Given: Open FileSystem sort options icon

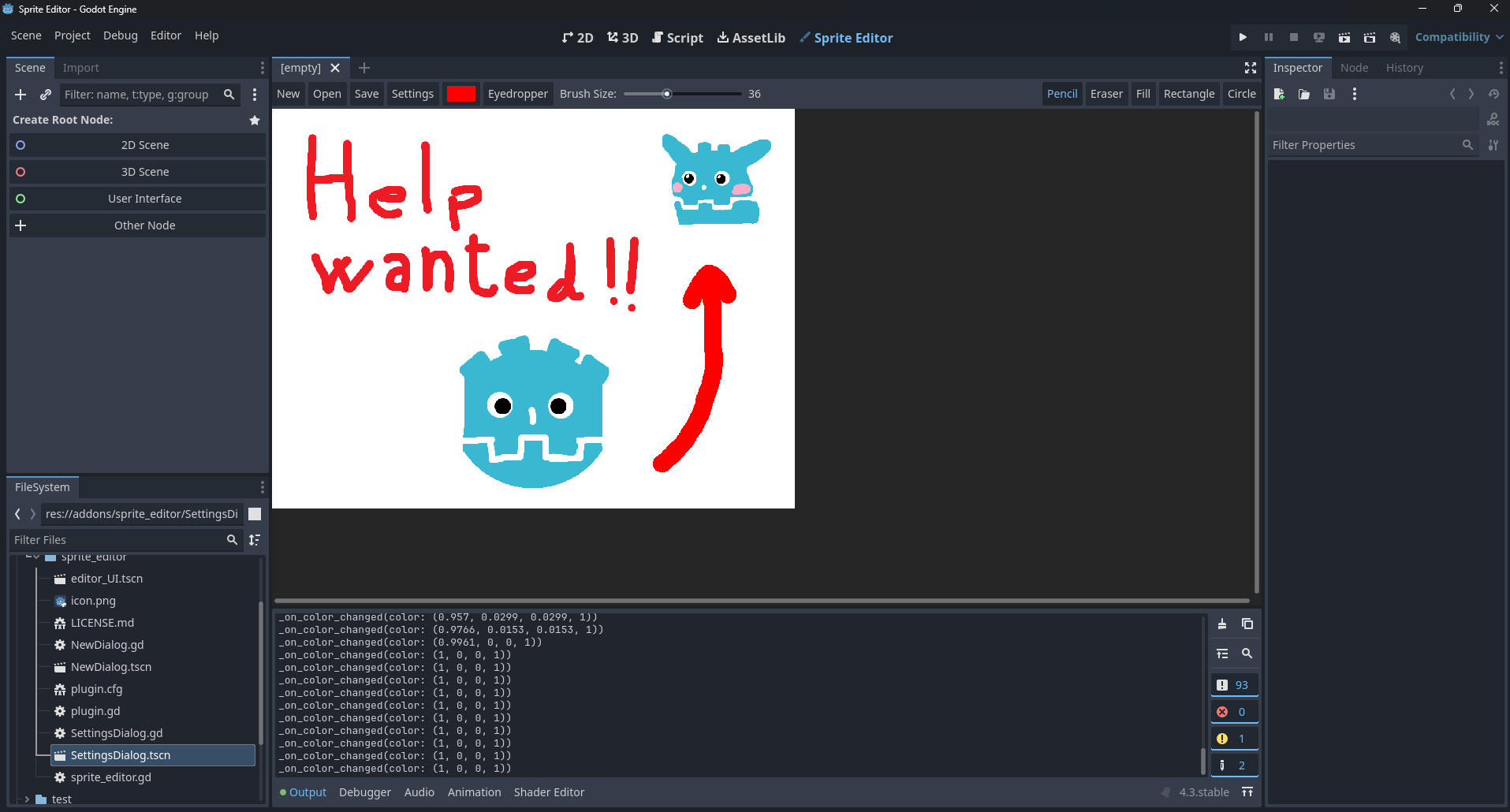Looking at the screenshot, I should (x=254, y=540).
